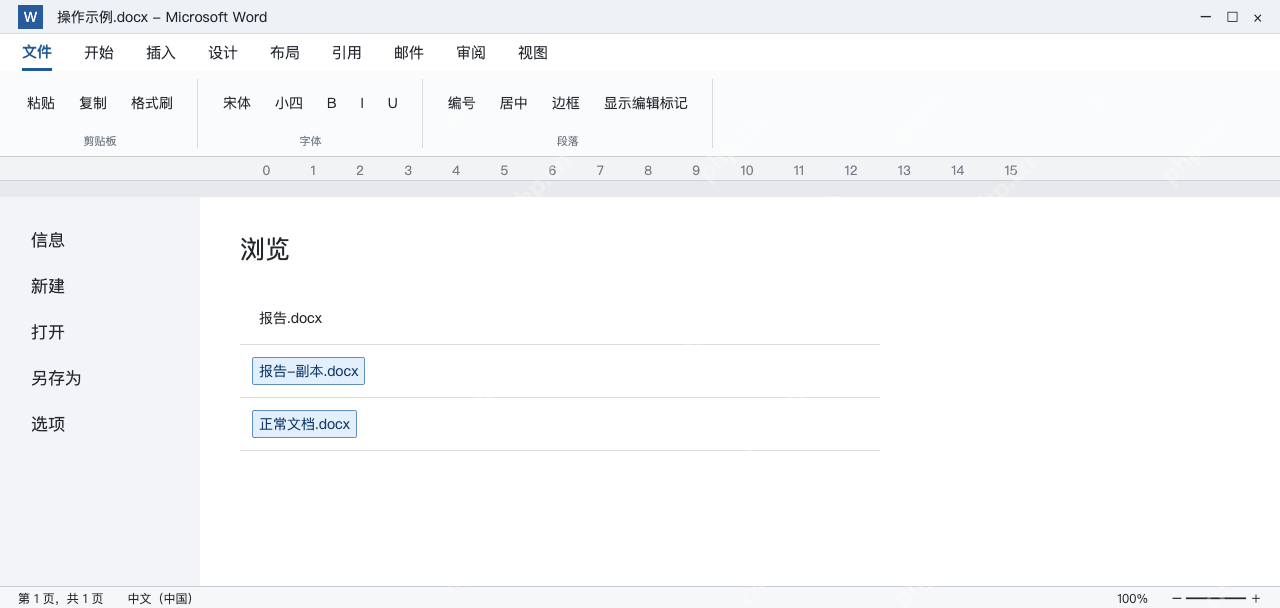Select the file 正常文档.docx
The width and height of the screenshot is (1280, 608).
pyautogui.click(x=304, y=424)
